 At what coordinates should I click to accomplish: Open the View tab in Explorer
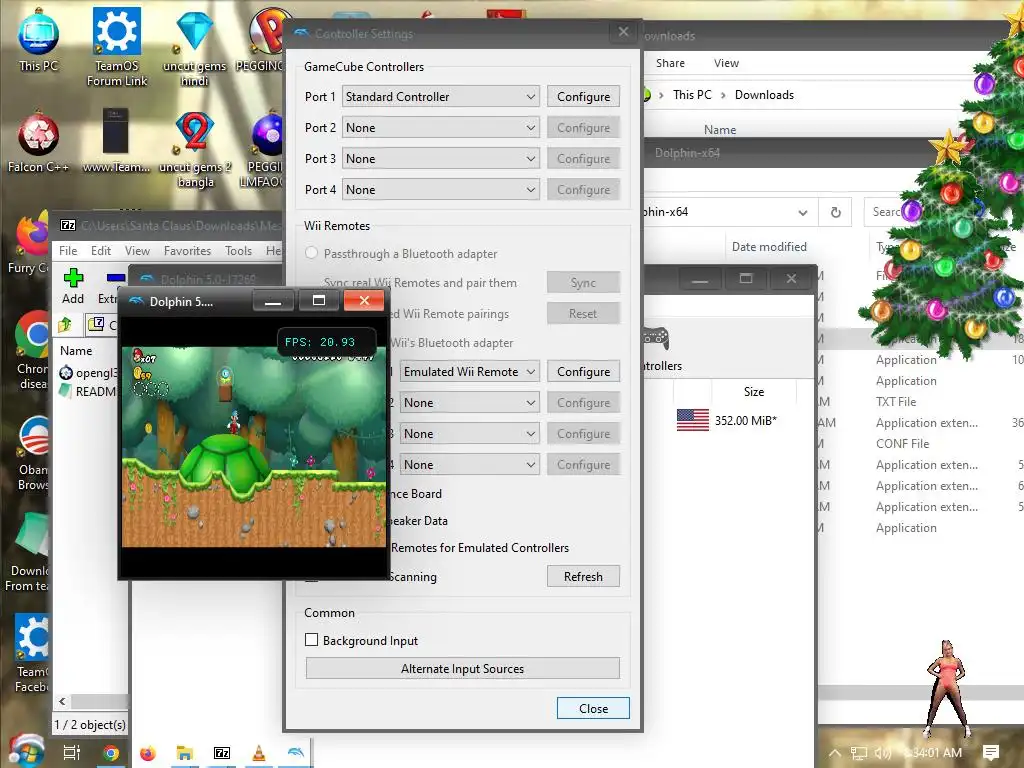click(x=726, y=63)
